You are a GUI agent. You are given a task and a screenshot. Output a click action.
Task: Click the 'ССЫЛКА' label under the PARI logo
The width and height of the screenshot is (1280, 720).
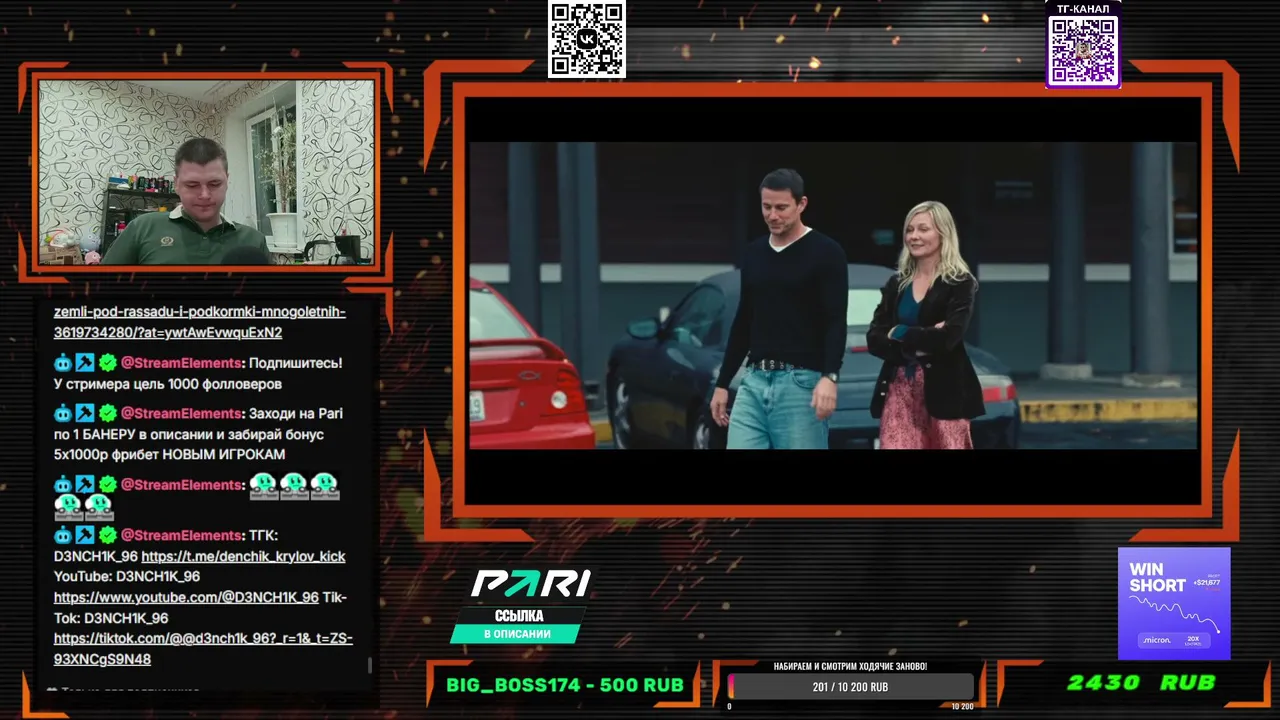tap(519, 616)
